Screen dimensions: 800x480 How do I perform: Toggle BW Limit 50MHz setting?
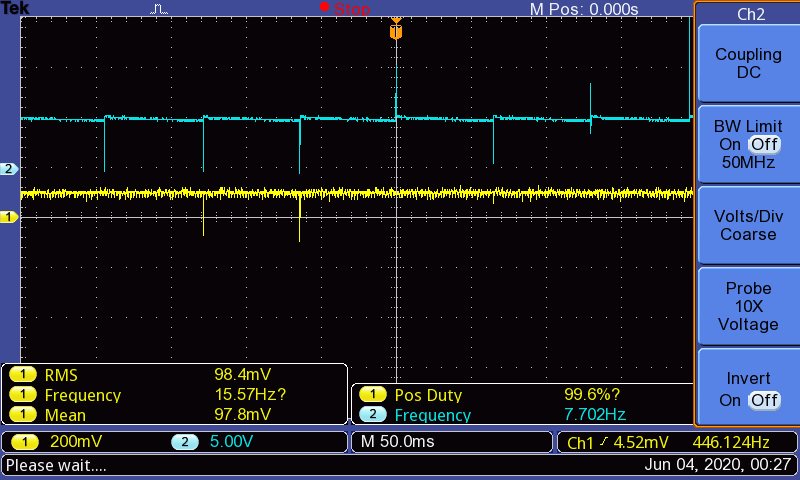pyautogui.click(x=748, y=144)
